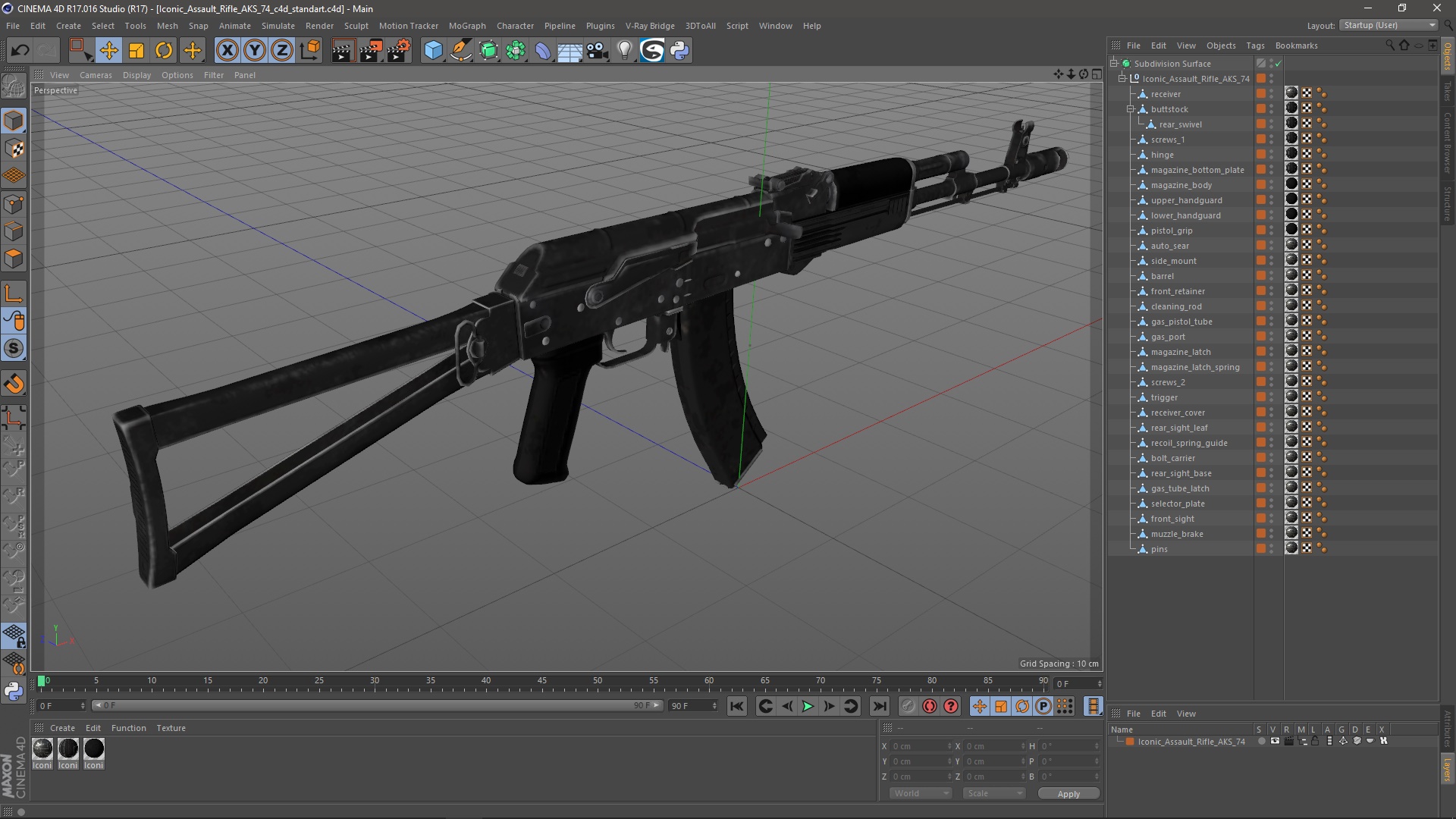Add a Camera object
Viewport: 1456px width, 819px height.
click(598, 51)
